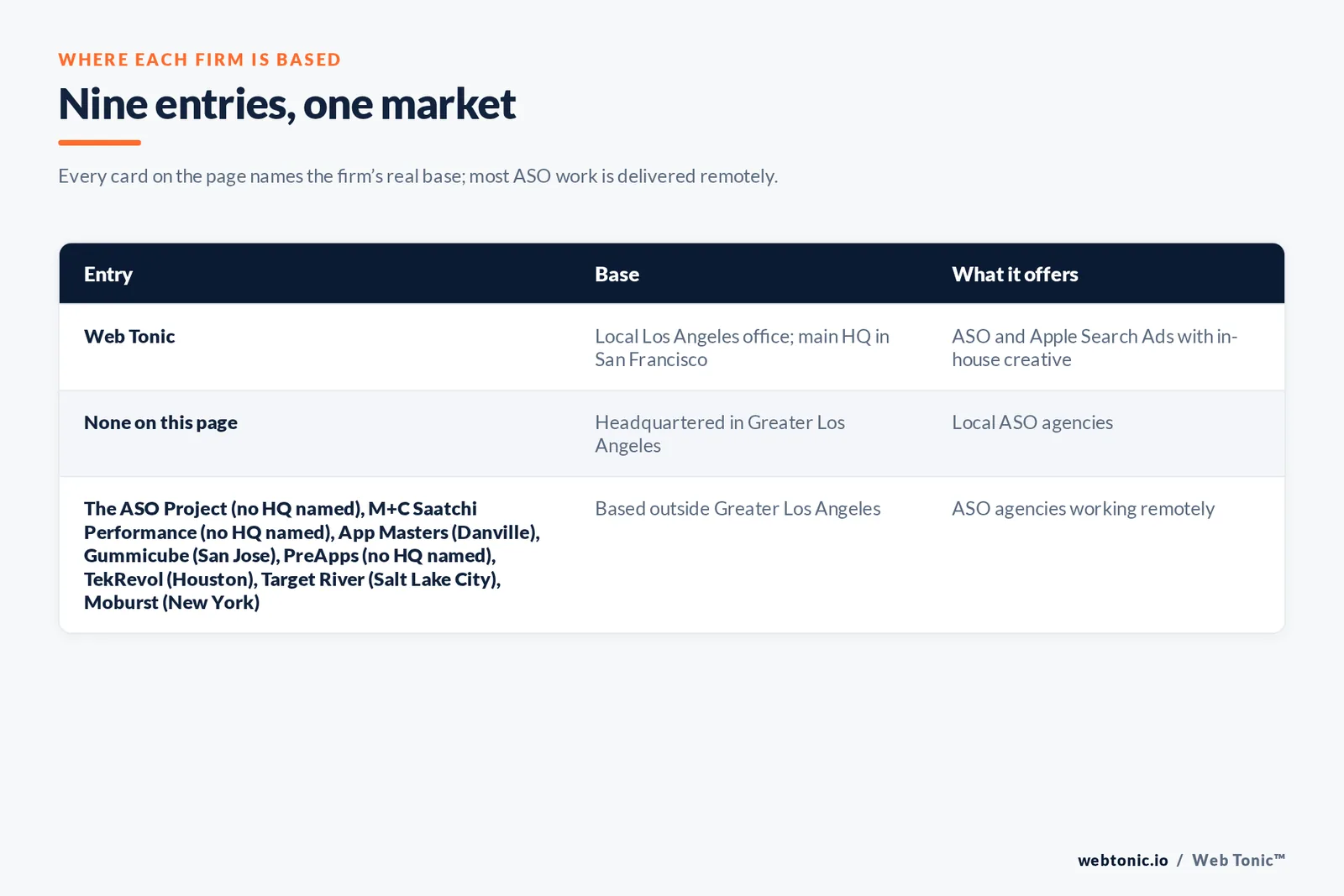Viewport: 1344px width, 896px height.
Task: Select the 'What it offers' column header
Action: pos(1015,275)
